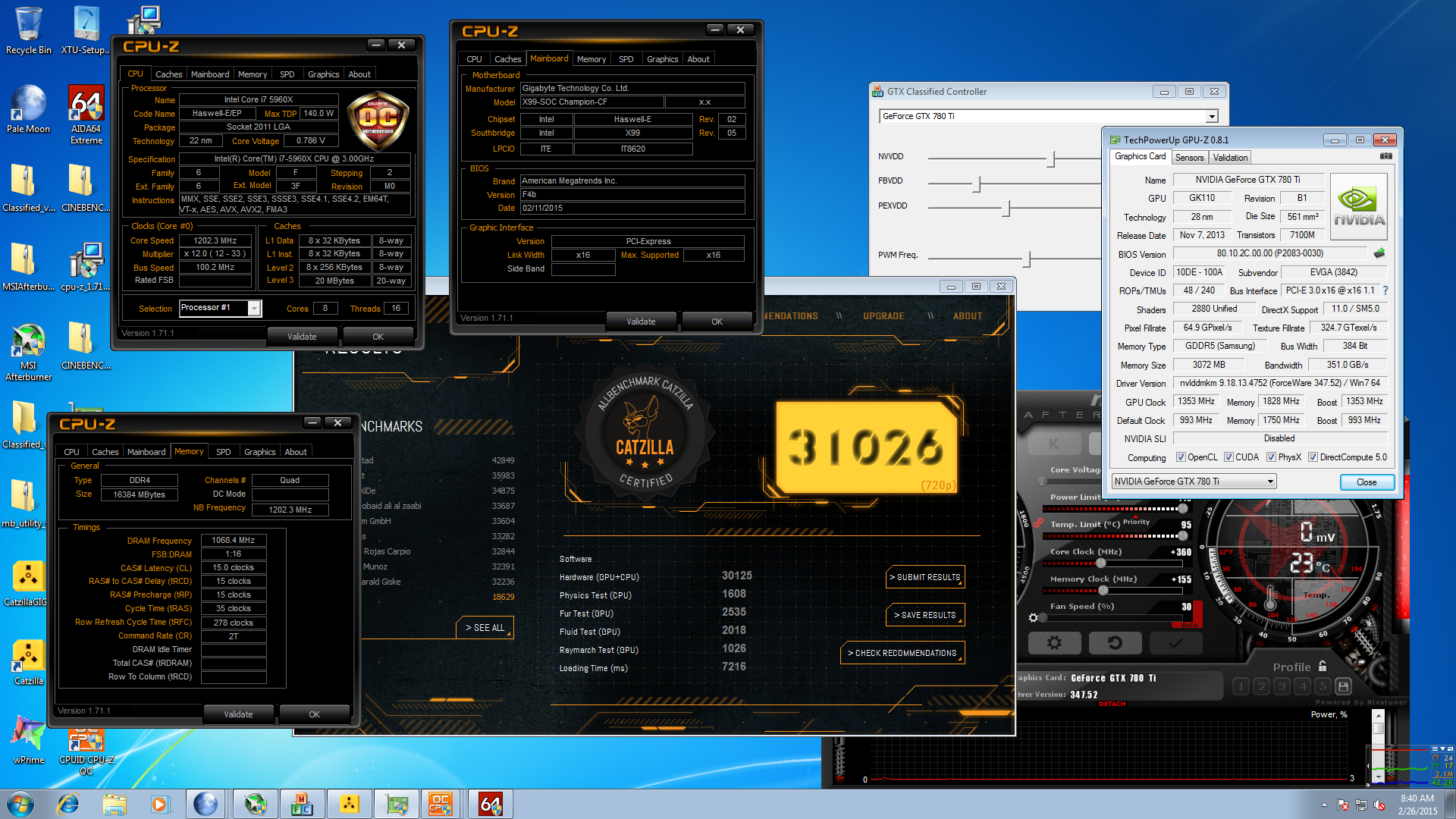Click the power/temp link icon in Afterburner
The width and height of the screenshot is (1456, 819).
click(1038, 523)
